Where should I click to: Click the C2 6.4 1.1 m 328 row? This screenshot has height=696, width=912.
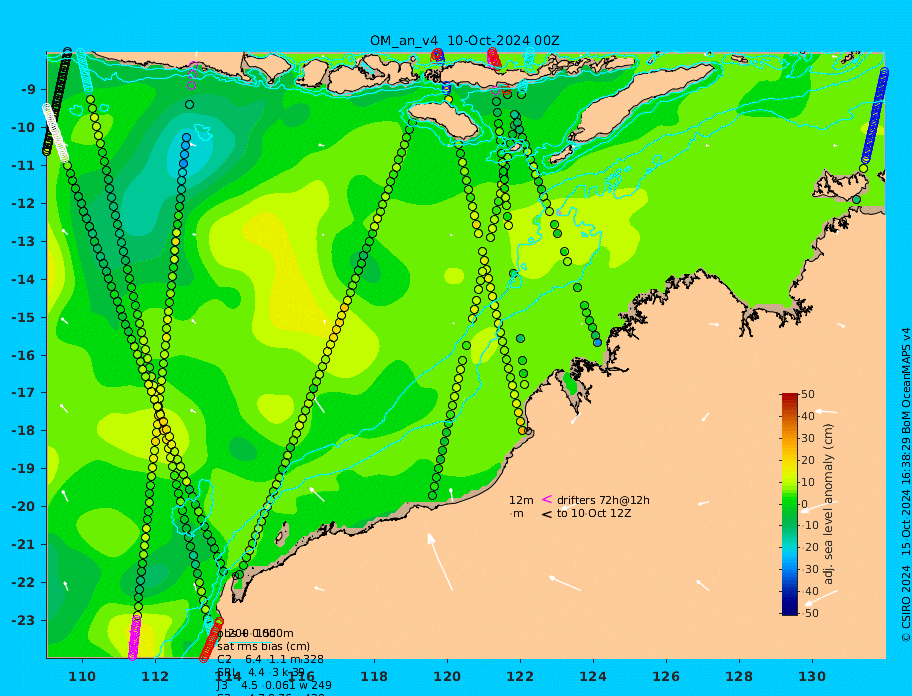[270, 659]
